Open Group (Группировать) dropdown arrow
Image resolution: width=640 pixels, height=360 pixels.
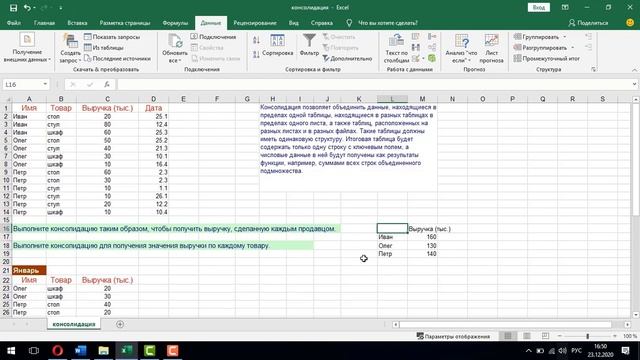[x=565, y=37]
